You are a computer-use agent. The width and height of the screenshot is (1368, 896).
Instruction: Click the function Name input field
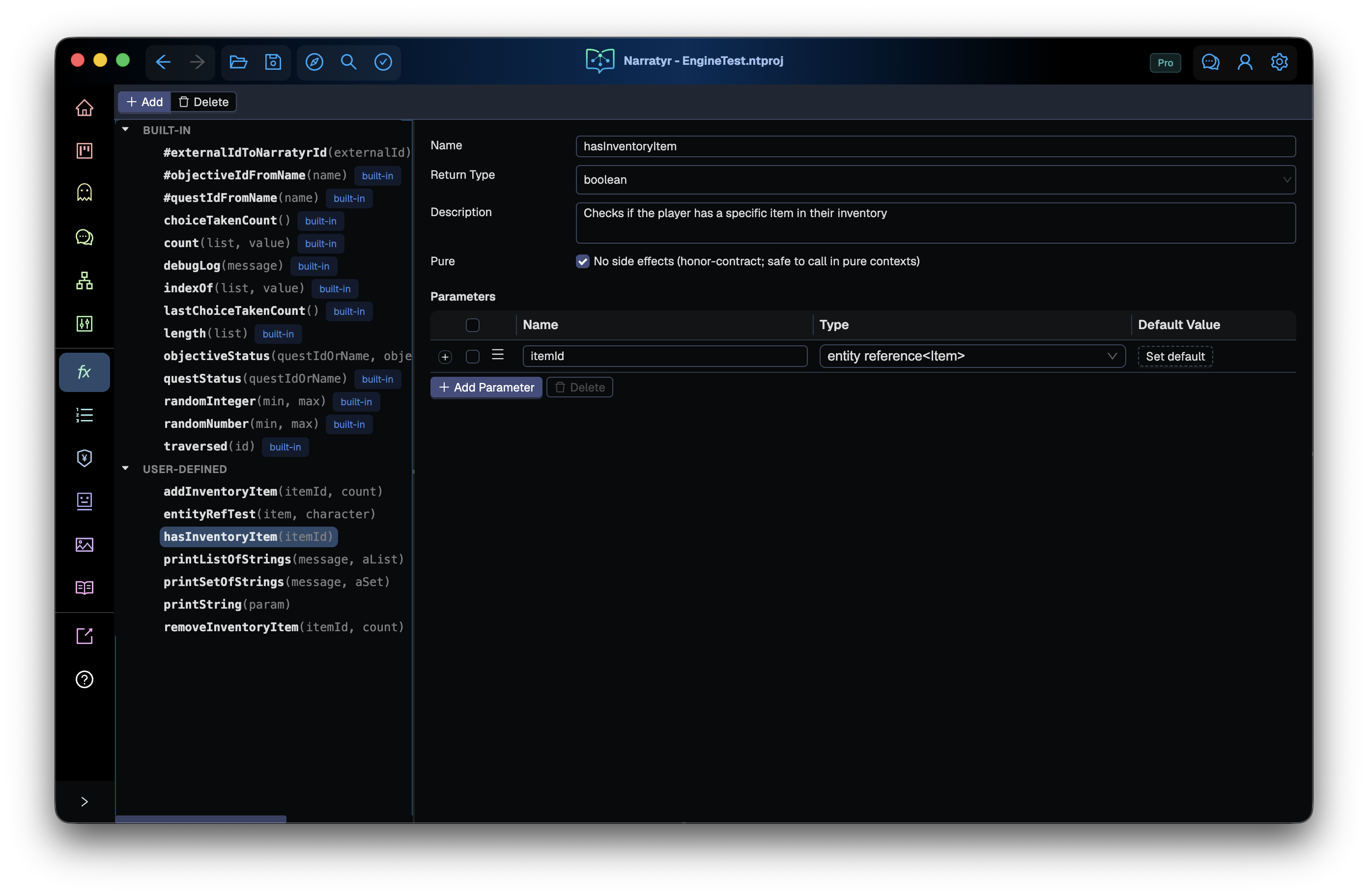point(935,146)
